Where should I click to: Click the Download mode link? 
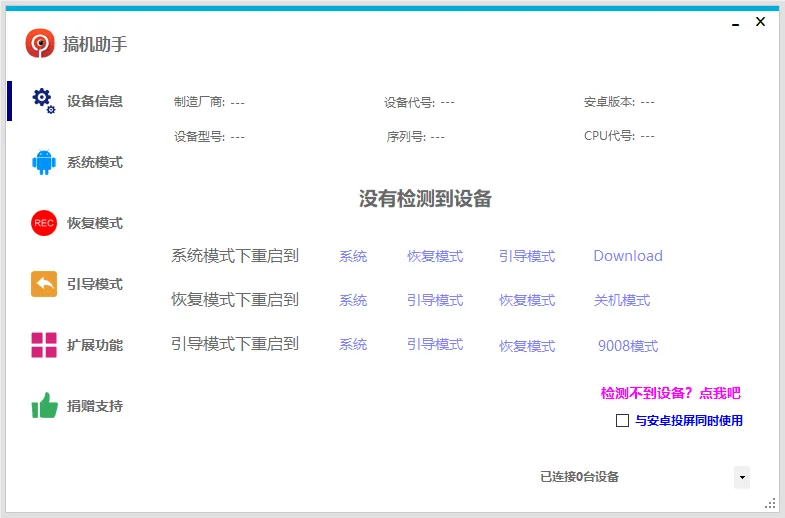[x=628, y=256]
